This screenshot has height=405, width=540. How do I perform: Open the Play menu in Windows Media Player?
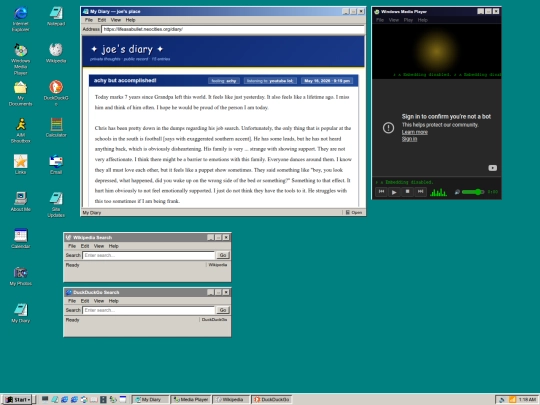(408, 20)
